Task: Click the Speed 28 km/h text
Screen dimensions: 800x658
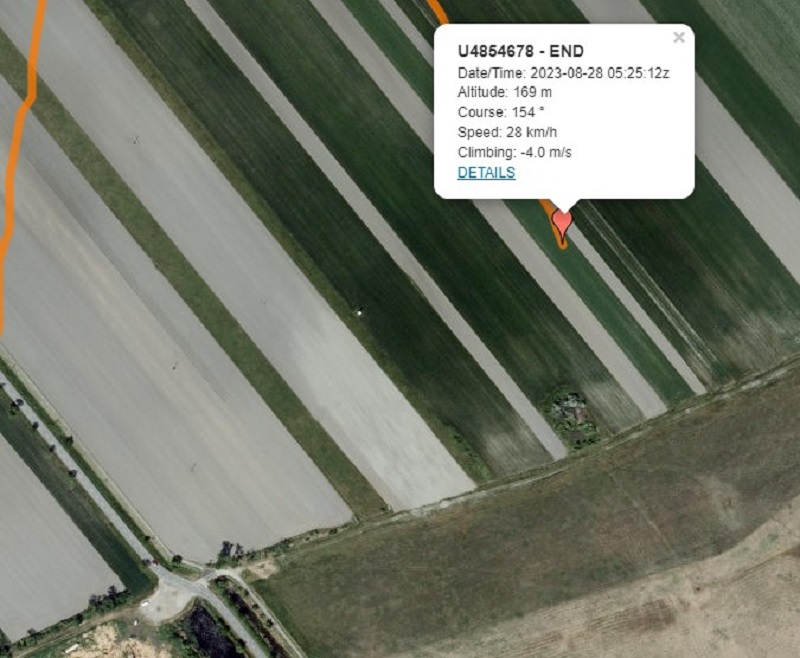Action: click(507, 132)
